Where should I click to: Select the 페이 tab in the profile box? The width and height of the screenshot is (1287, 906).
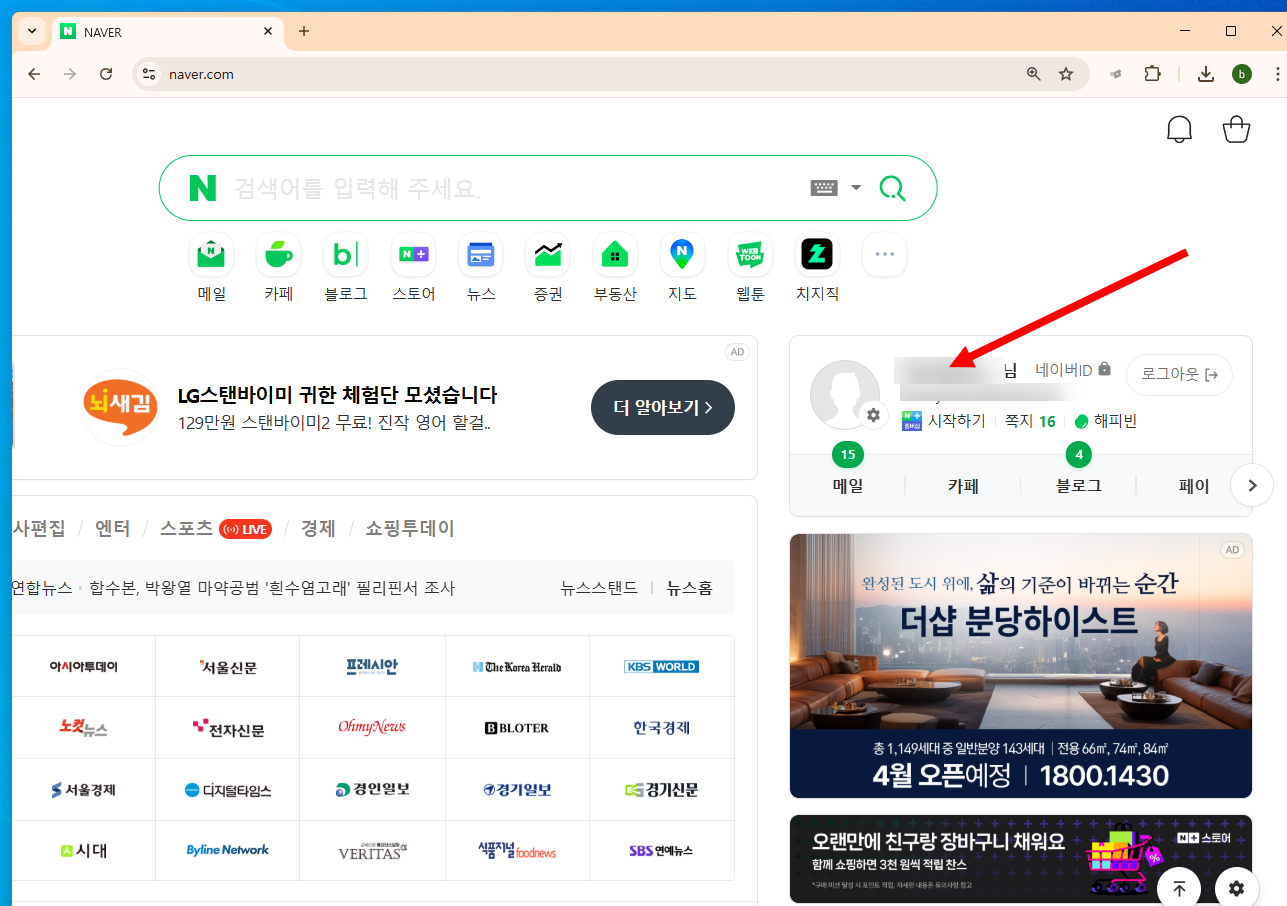[1194, 486]
